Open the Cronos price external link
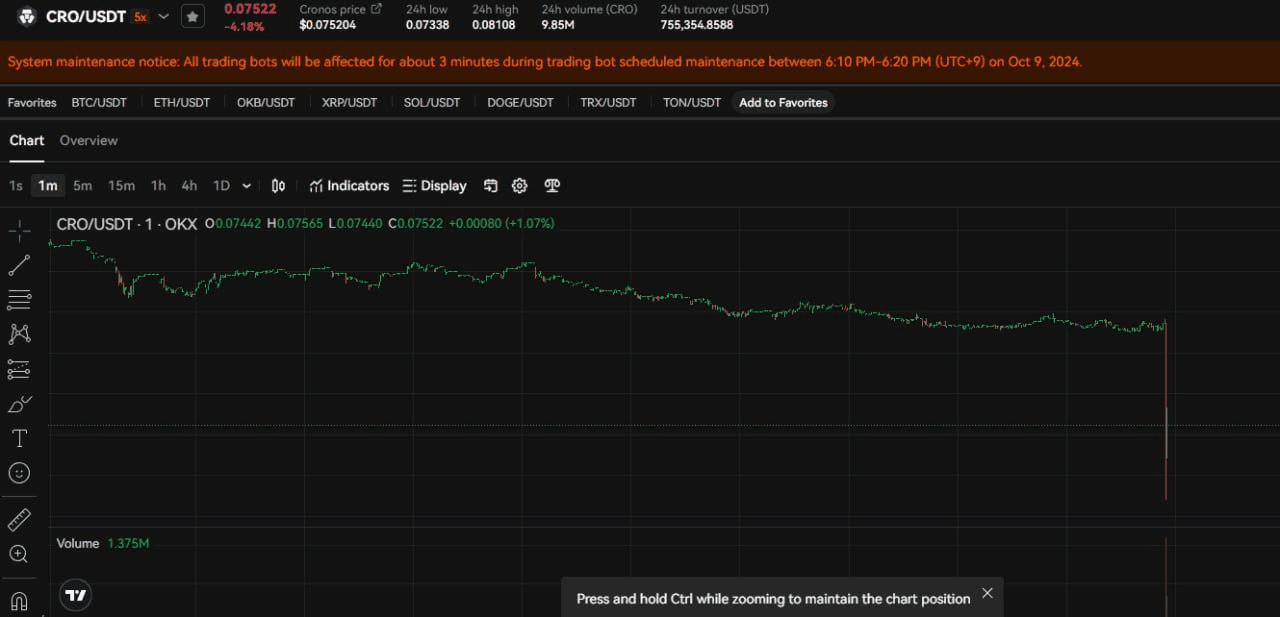This screenshot has width=1280, height=617. (x=376, y=9)
